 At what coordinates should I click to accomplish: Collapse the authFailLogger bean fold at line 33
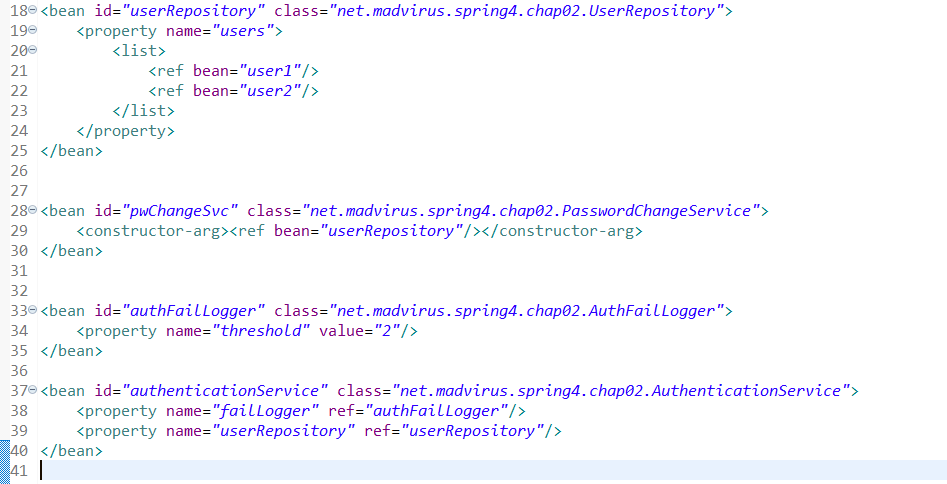click(x=33, y=310)
